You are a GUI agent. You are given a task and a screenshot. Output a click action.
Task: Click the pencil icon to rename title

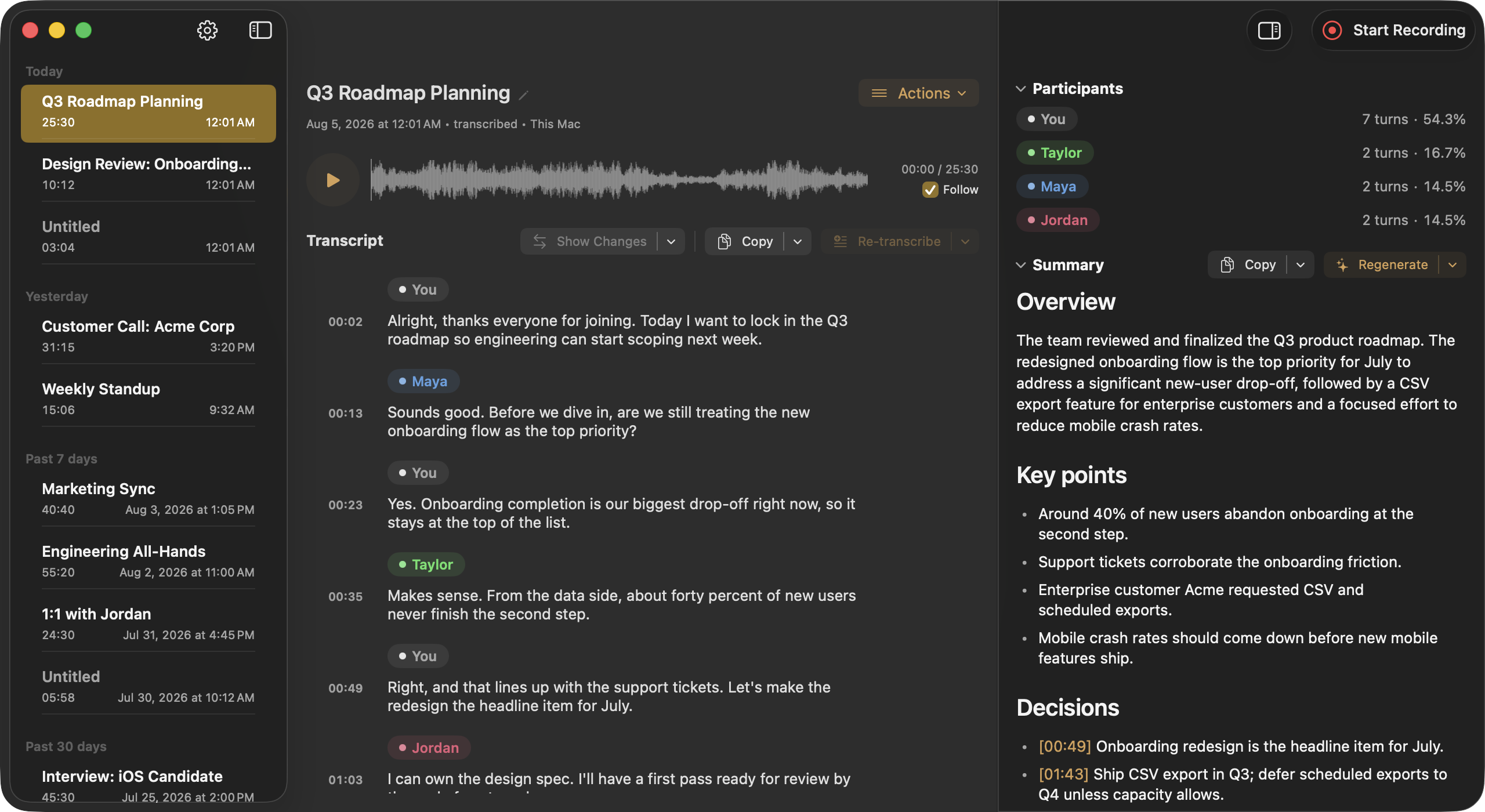[523, 95]
